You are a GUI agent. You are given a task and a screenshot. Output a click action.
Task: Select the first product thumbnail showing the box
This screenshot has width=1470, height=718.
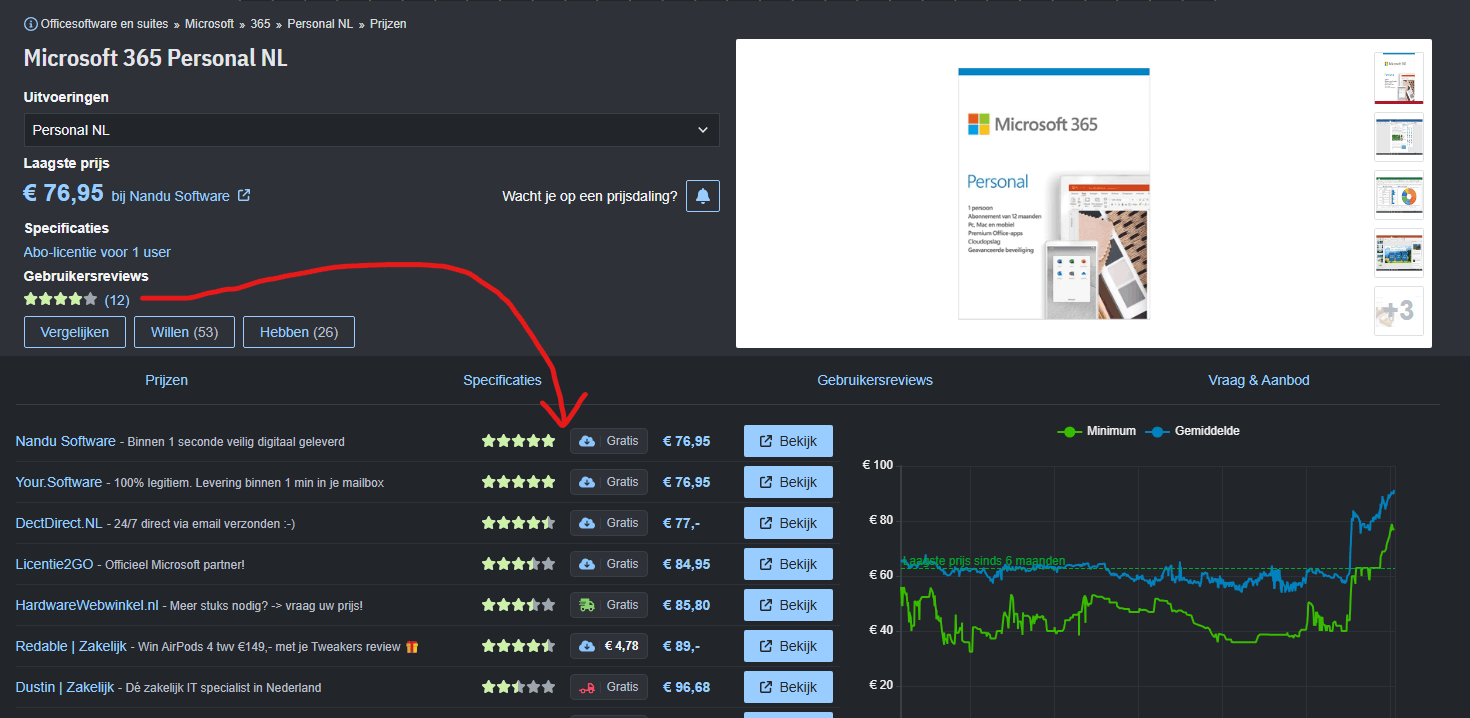[x=1398, y=78]
